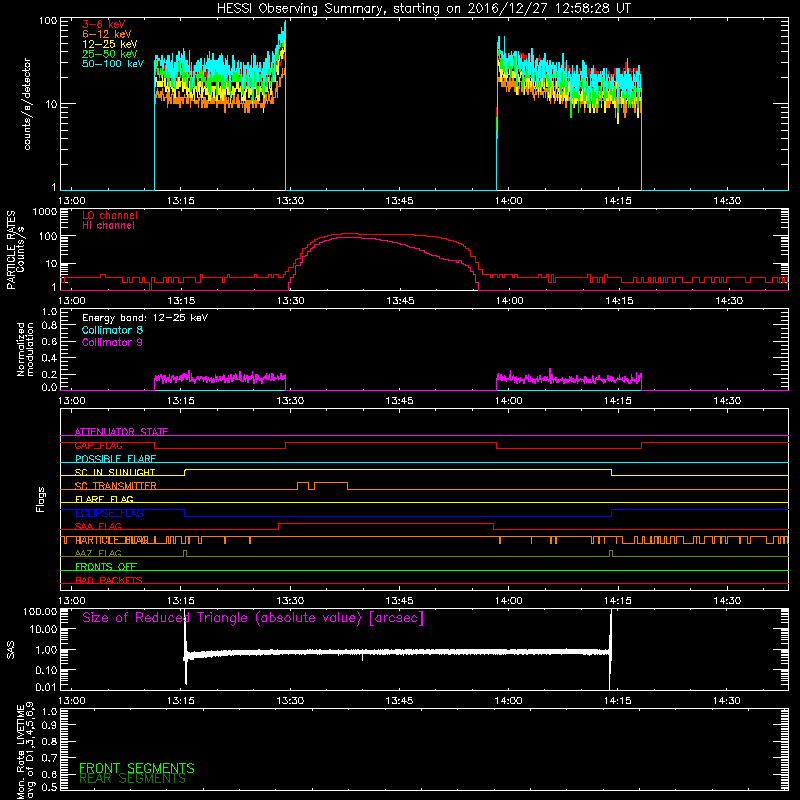Click the raised SAA_FLAG interval segment

[386, 524]
